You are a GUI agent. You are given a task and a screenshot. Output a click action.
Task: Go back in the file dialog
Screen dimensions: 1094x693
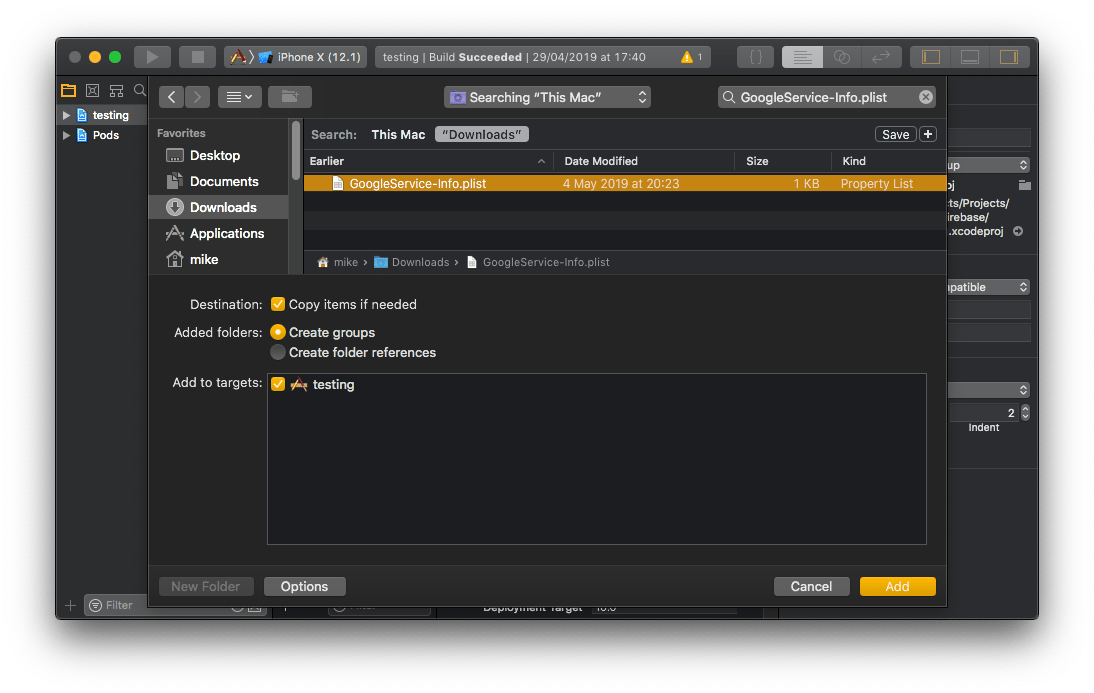click(x=172, y=97)
